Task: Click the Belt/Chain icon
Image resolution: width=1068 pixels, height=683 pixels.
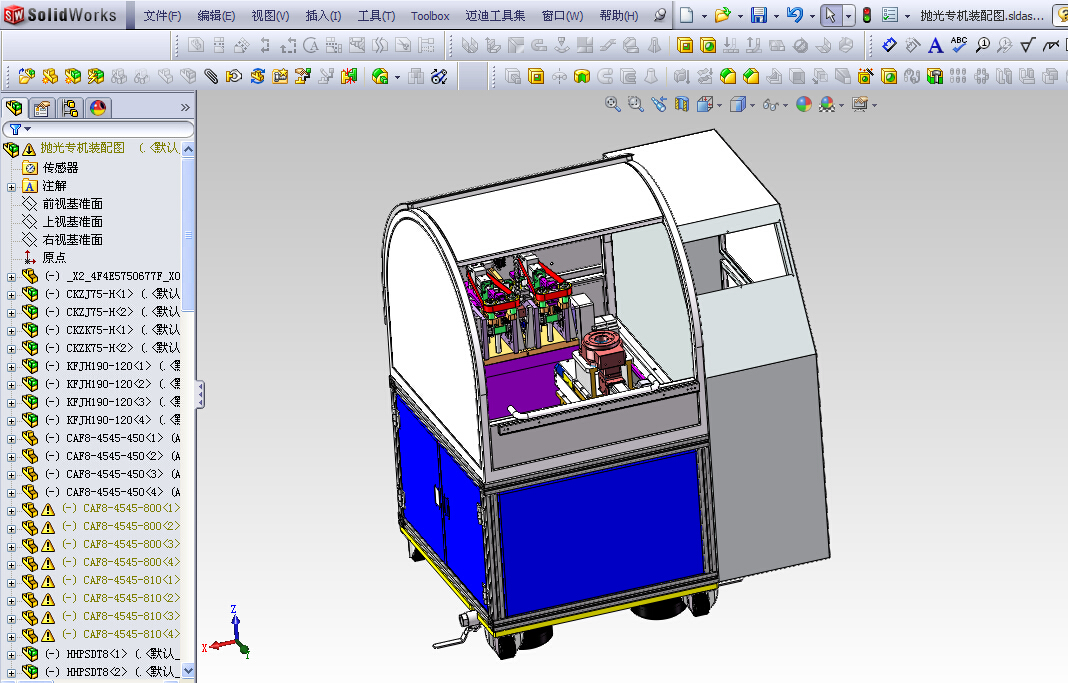Action: click(439, 76)
